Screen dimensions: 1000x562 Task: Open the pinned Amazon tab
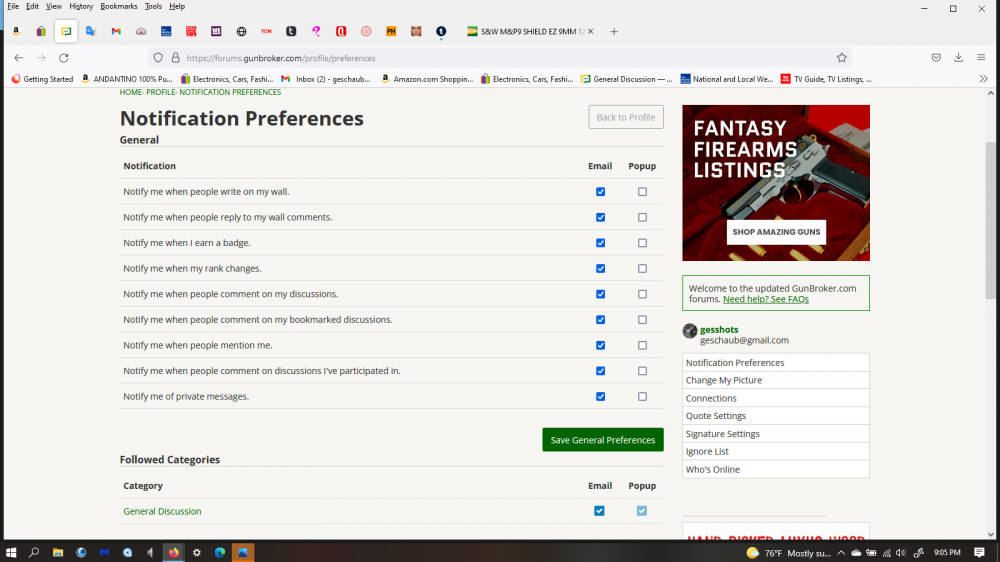[x=16, y=31]
